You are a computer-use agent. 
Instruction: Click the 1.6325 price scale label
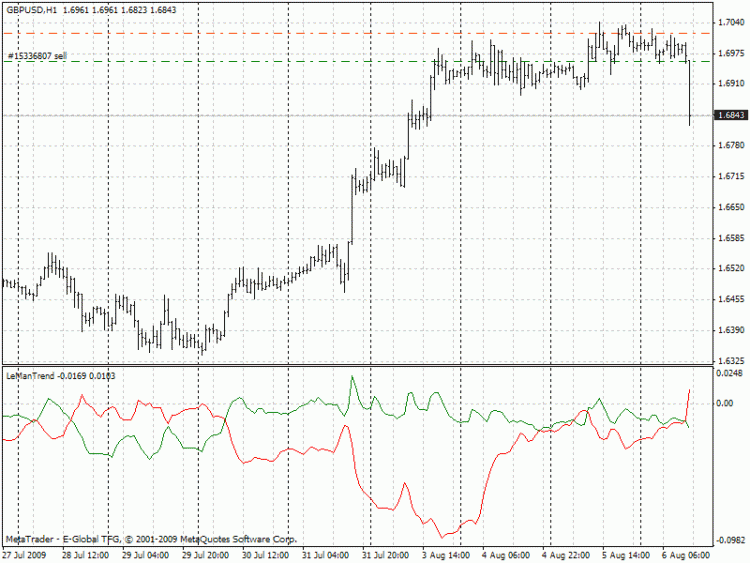729,361
